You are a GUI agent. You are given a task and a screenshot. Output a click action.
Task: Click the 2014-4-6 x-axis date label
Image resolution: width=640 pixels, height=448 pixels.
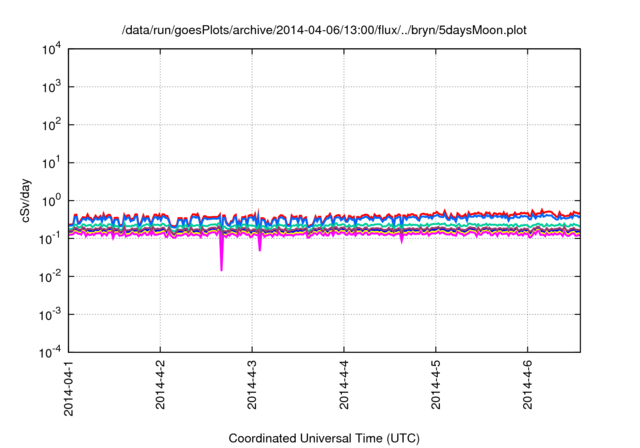pos(528,385)
